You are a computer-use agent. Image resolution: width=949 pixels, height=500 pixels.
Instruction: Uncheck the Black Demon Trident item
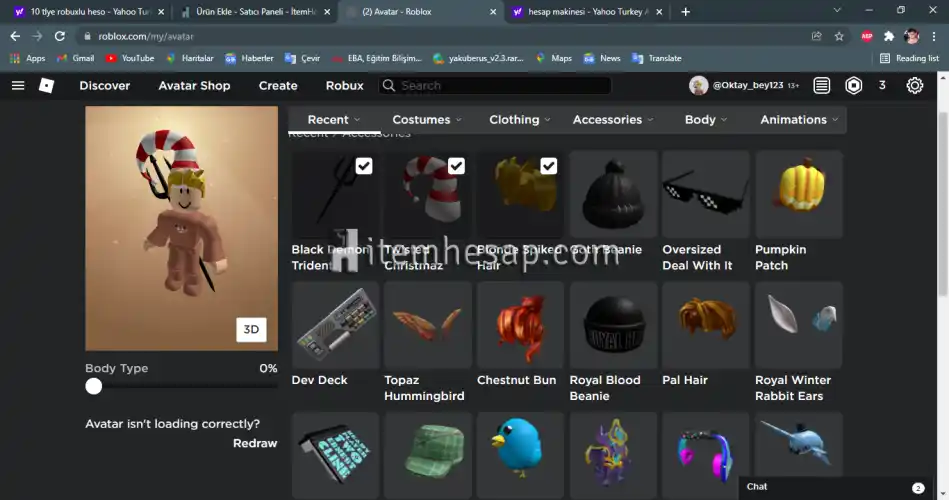coord(364,166)
